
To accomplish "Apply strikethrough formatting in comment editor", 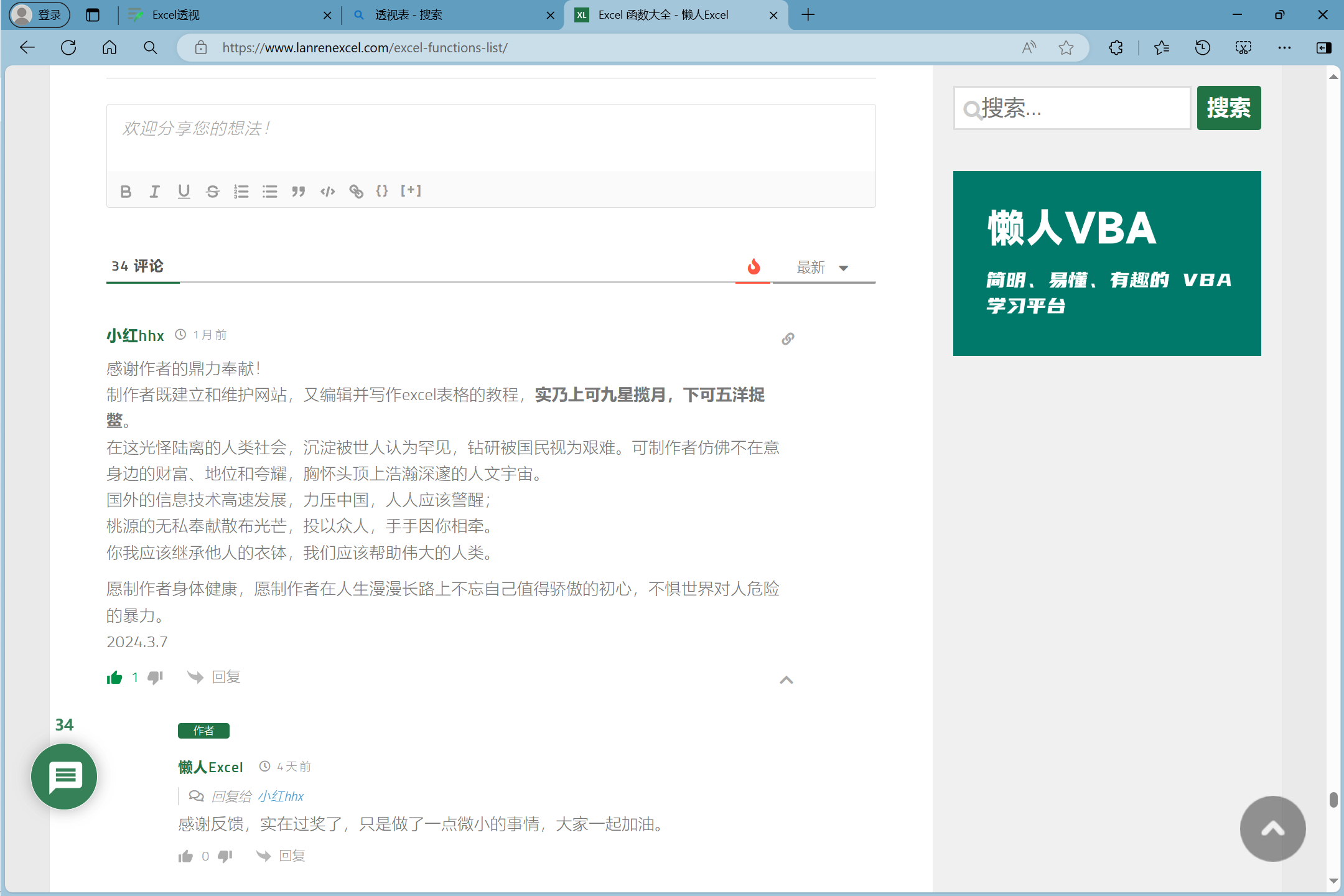I will [x=212, y=192].
